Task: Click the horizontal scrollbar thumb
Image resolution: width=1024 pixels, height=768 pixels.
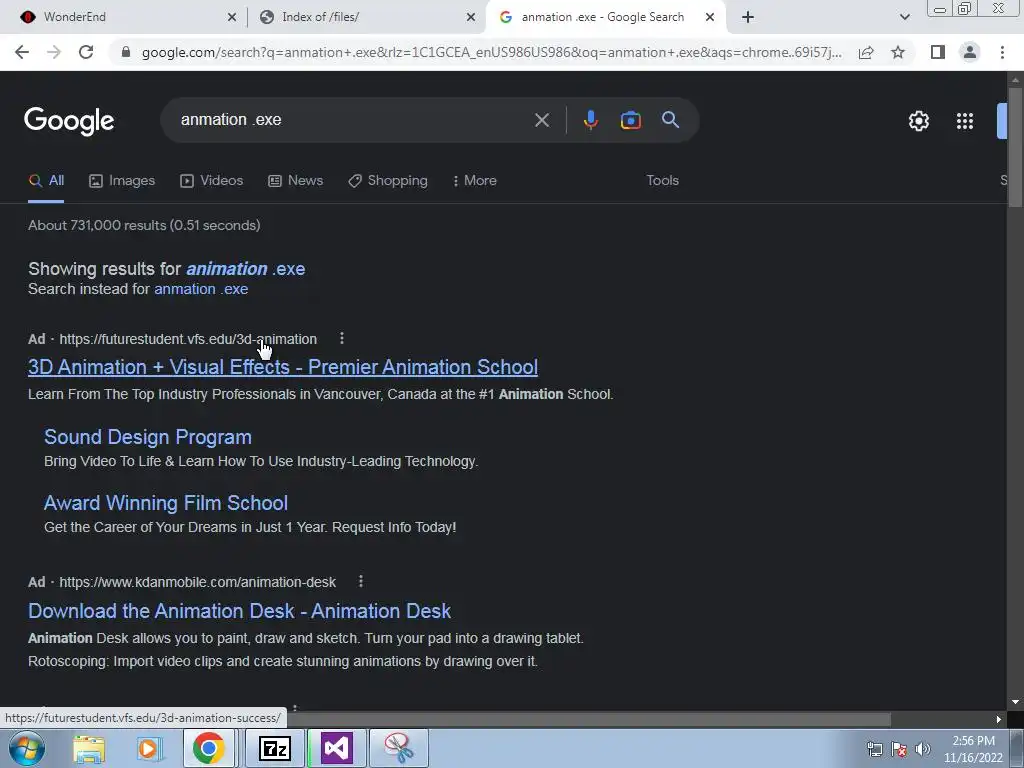Action: [x=588, y=719]
